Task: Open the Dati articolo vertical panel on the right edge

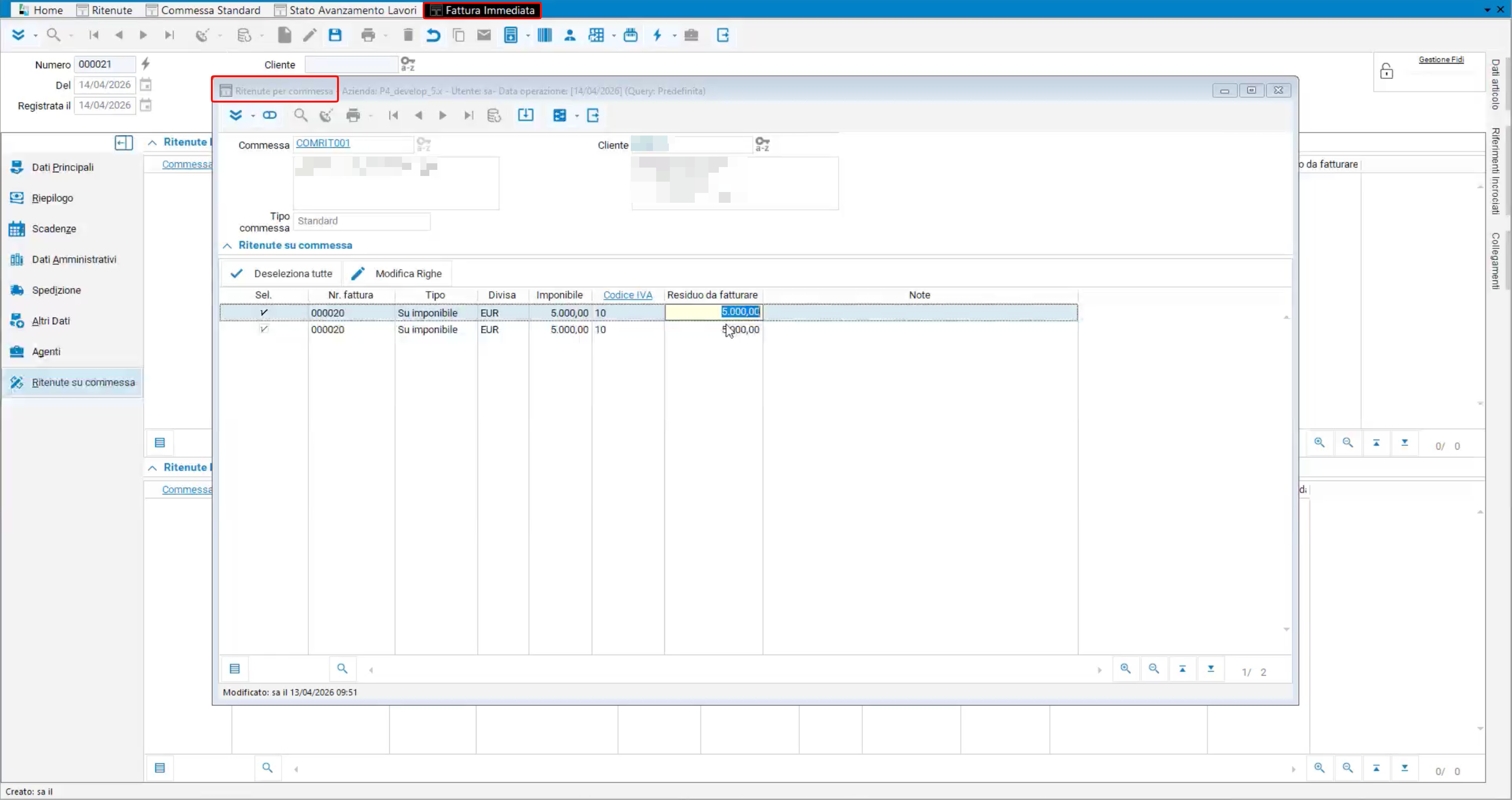Action: pyautogui.click(x=1496, y=84)
